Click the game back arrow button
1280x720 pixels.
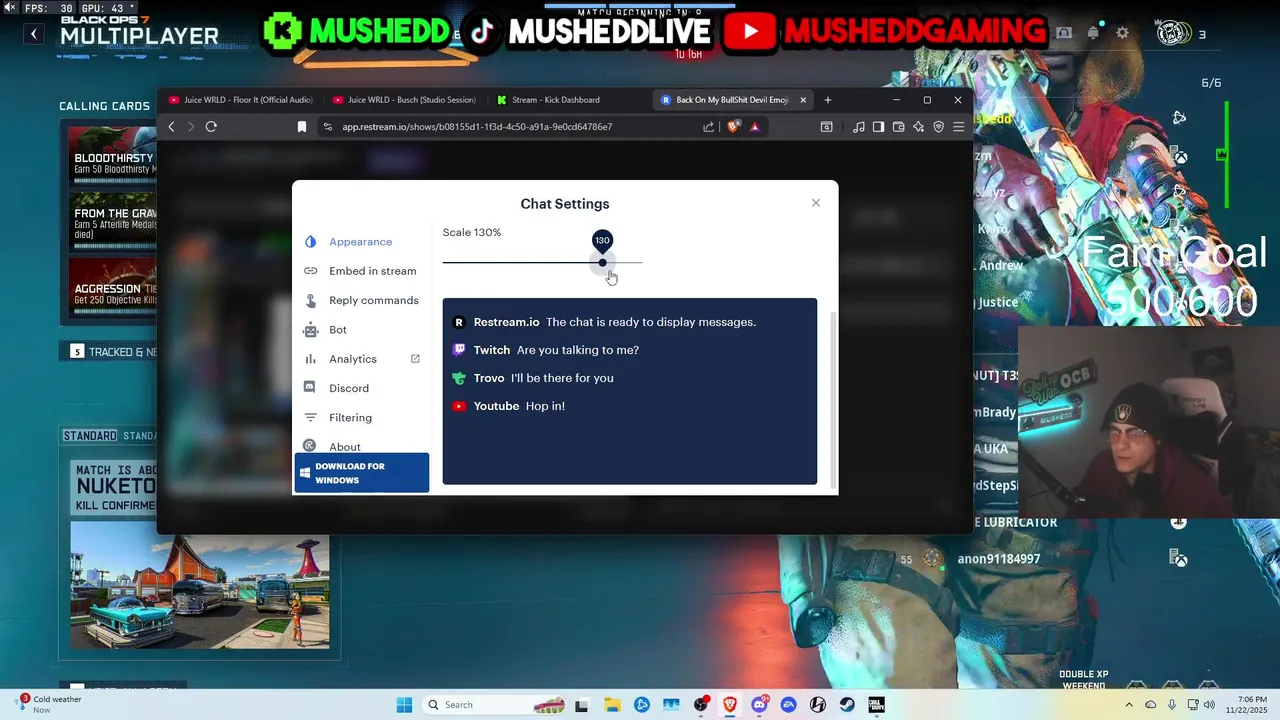(33, 34)
